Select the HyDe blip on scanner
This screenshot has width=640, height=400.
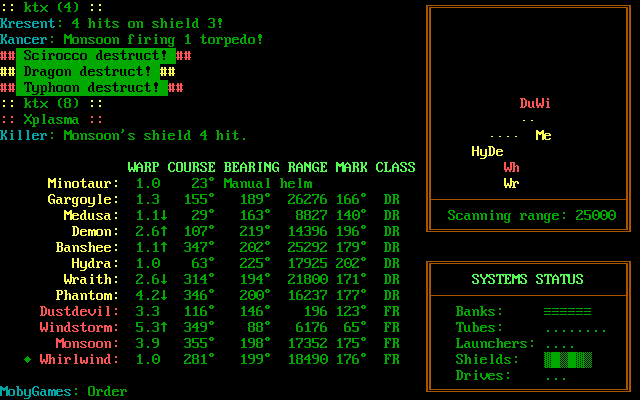click(x=487, y=151)
